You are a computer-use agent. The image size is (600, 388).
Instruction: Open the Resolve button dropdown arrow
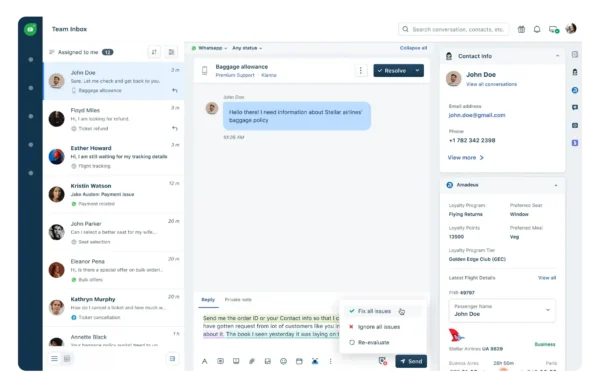click(417, 70)
